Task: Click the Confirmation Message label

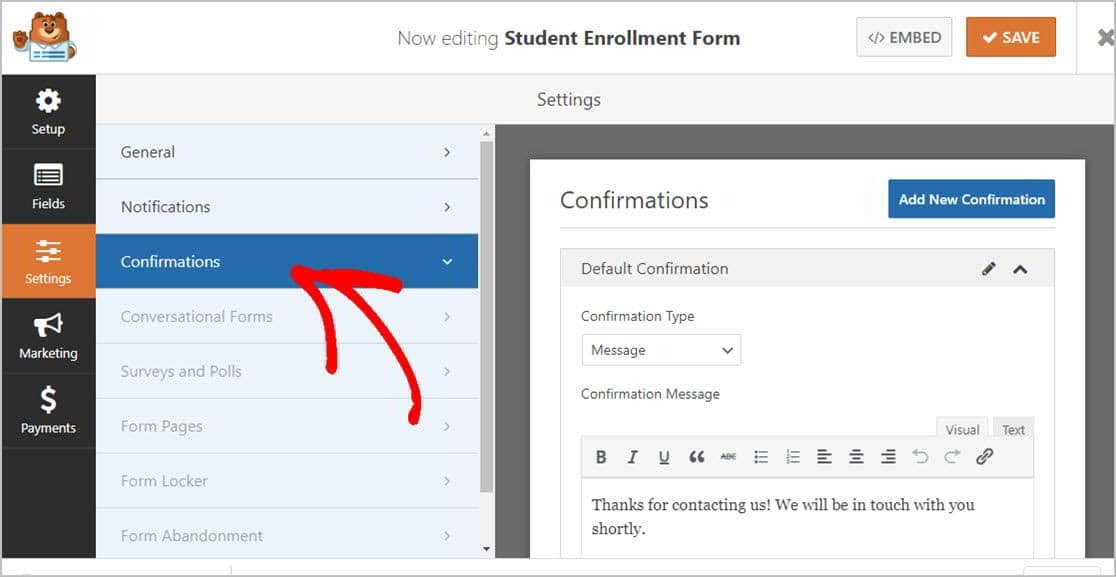Action: pos(650,393)
